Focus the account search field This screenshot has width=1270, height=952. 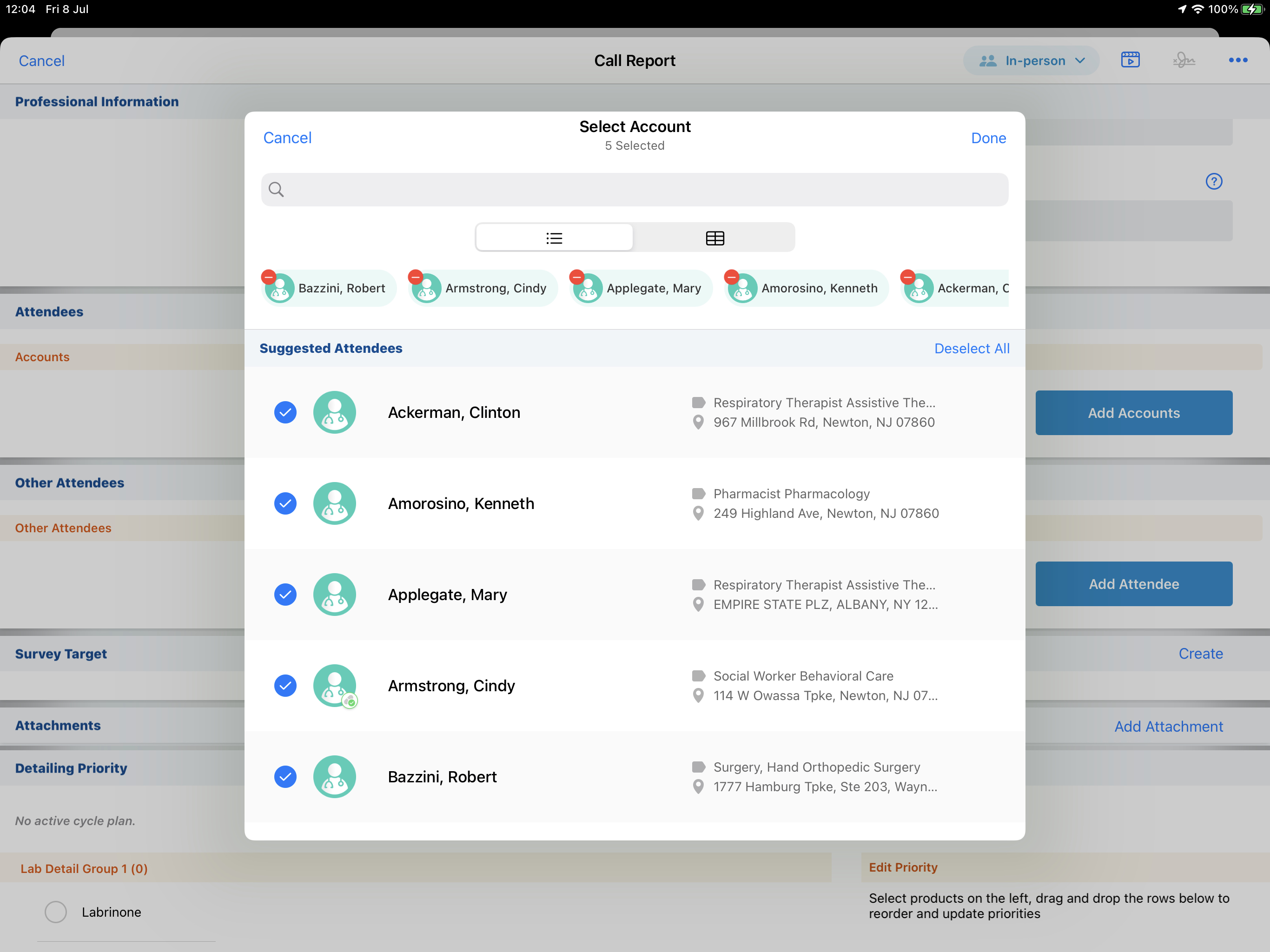click(635, 190)
